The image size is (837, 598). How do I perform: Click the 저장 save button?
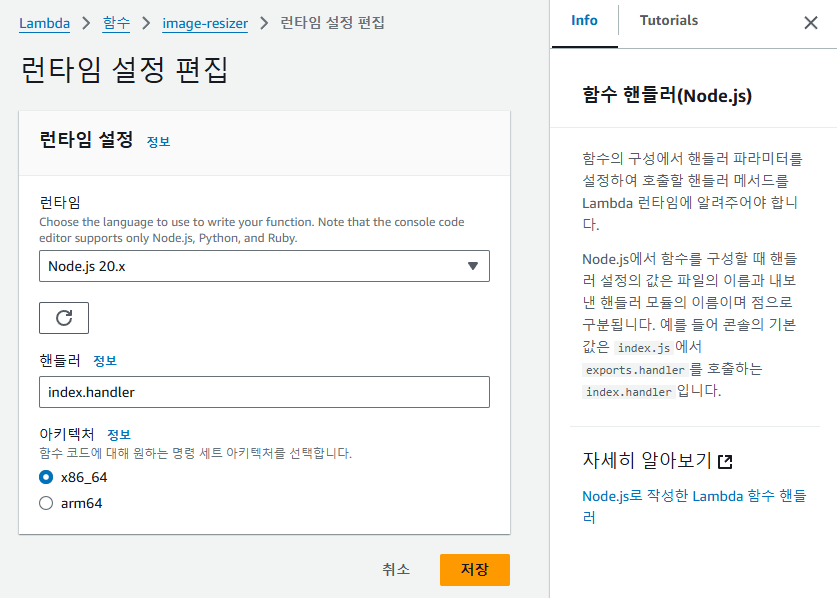point(475,569)
